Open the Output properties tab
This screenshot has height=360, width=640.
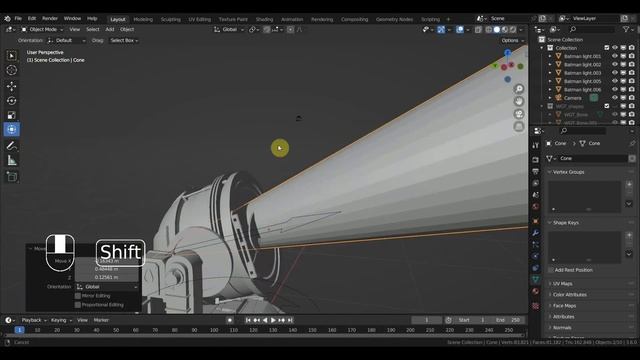pyautogui.click(x=536, y=171)
